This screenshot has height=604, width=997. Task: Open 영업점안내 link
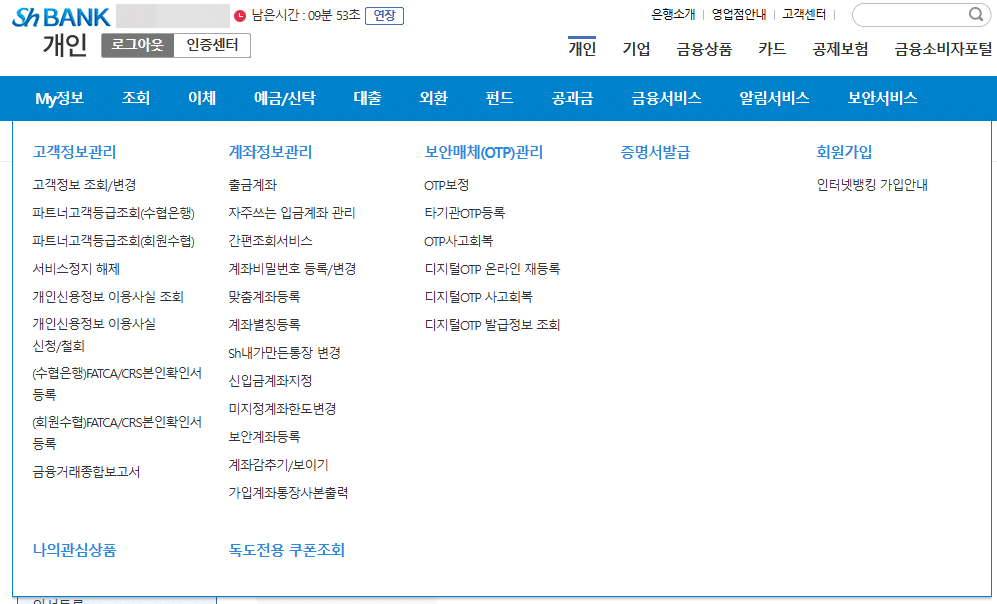[x=739, y=15]
